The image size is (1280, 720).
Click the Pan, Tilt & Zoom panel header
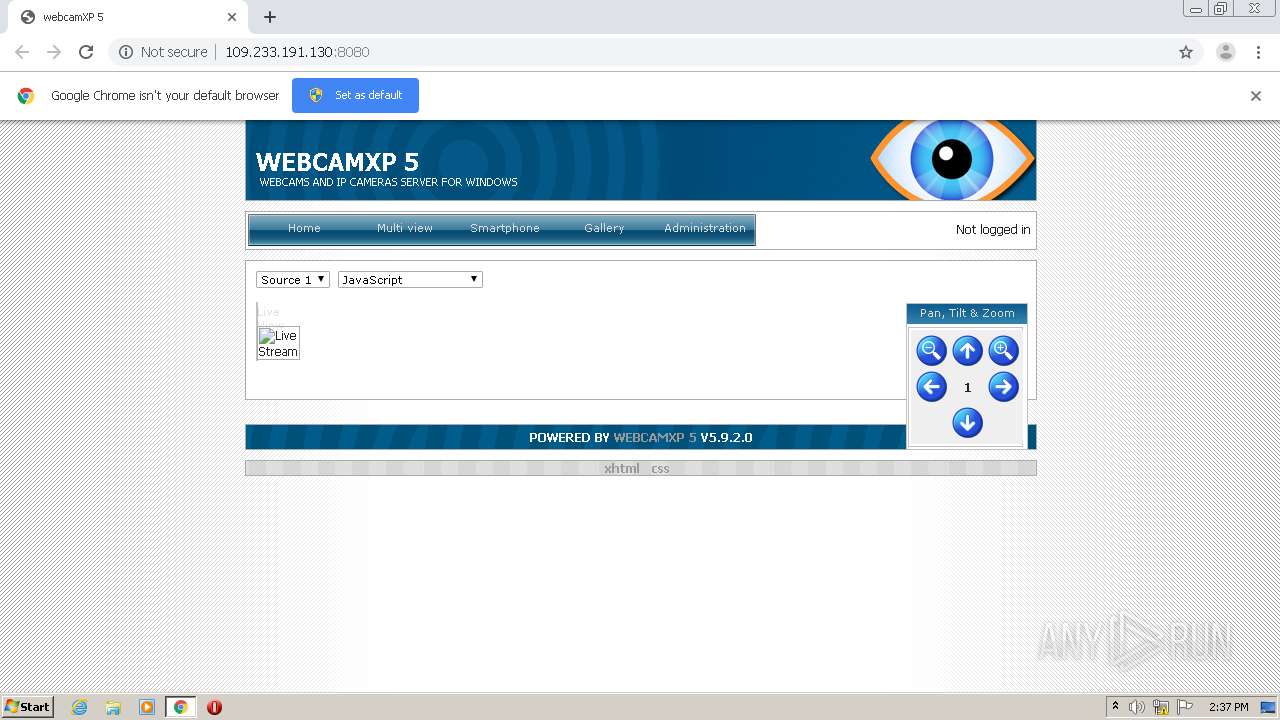point(967,313)
